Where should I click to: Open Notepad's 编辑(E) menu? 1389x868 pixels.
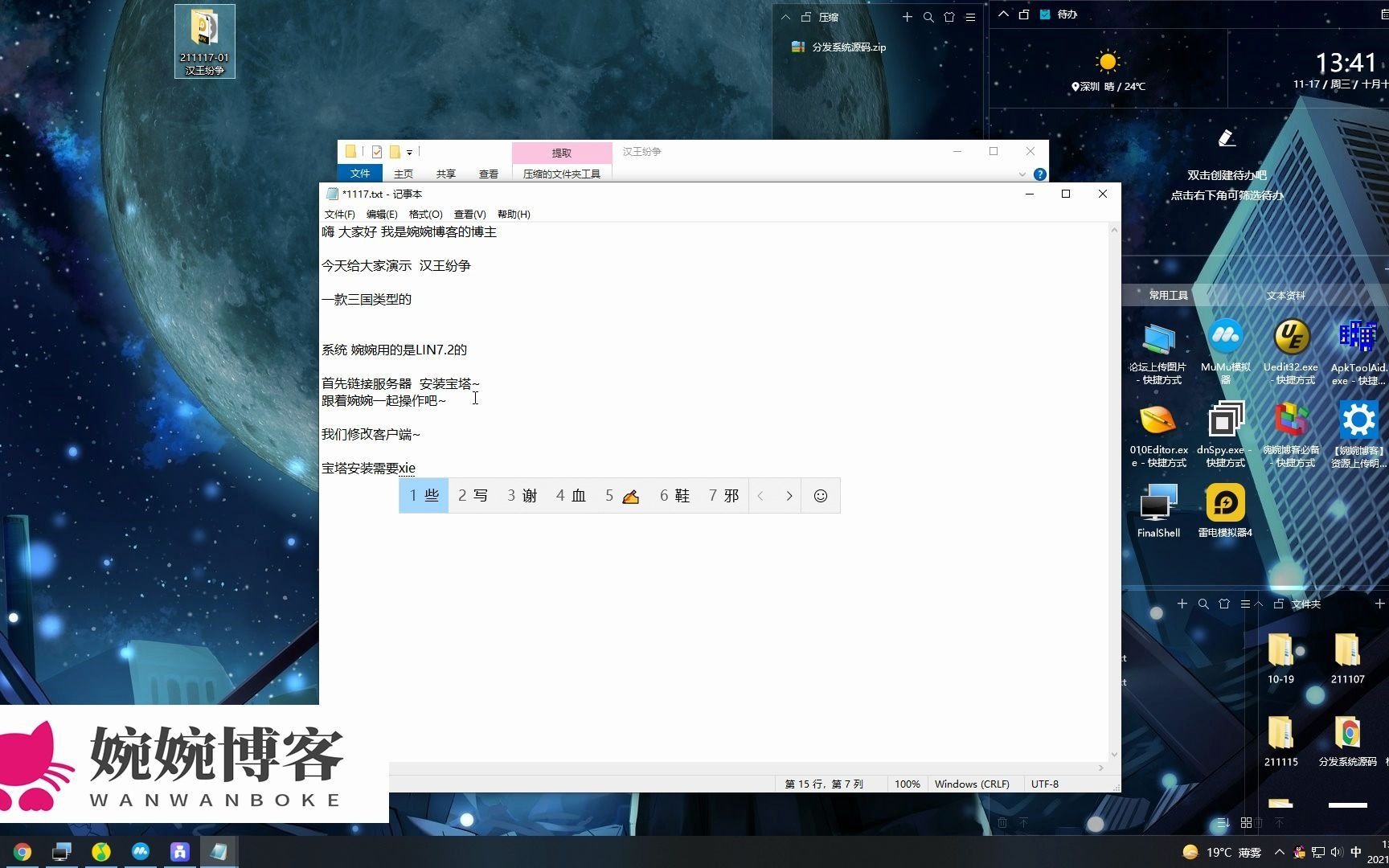coord(382,215)
